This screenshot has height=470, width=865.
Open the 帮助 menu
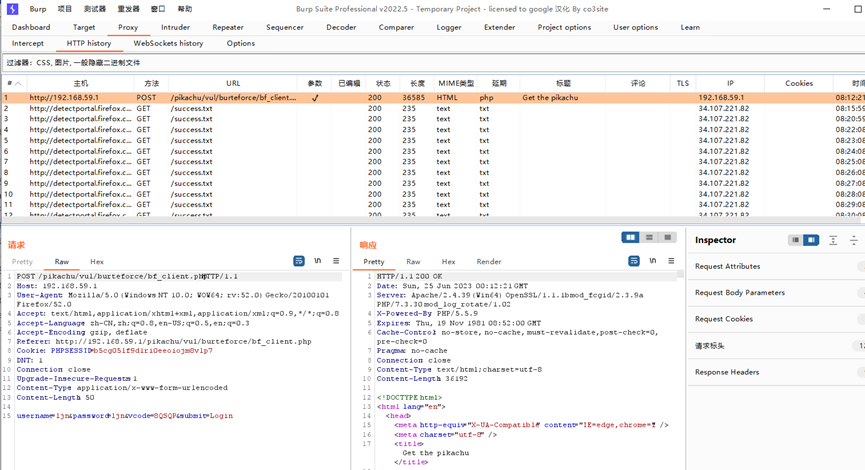pos(185,9)
